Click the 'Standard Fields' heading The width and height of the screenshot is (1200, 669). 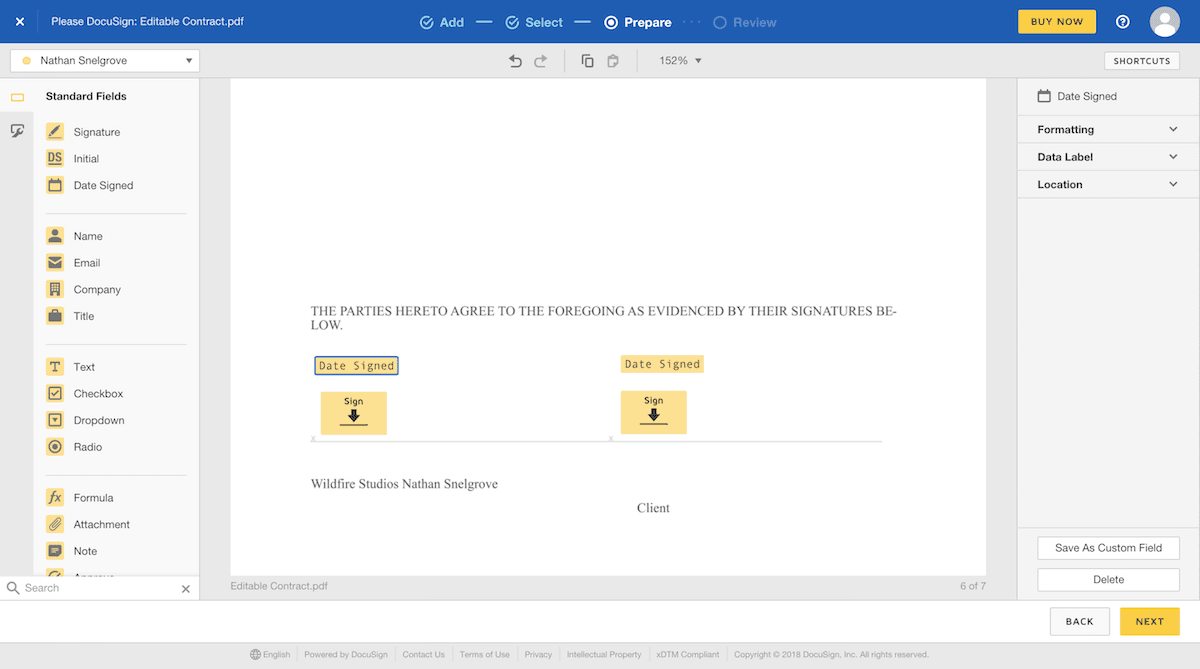86,96
